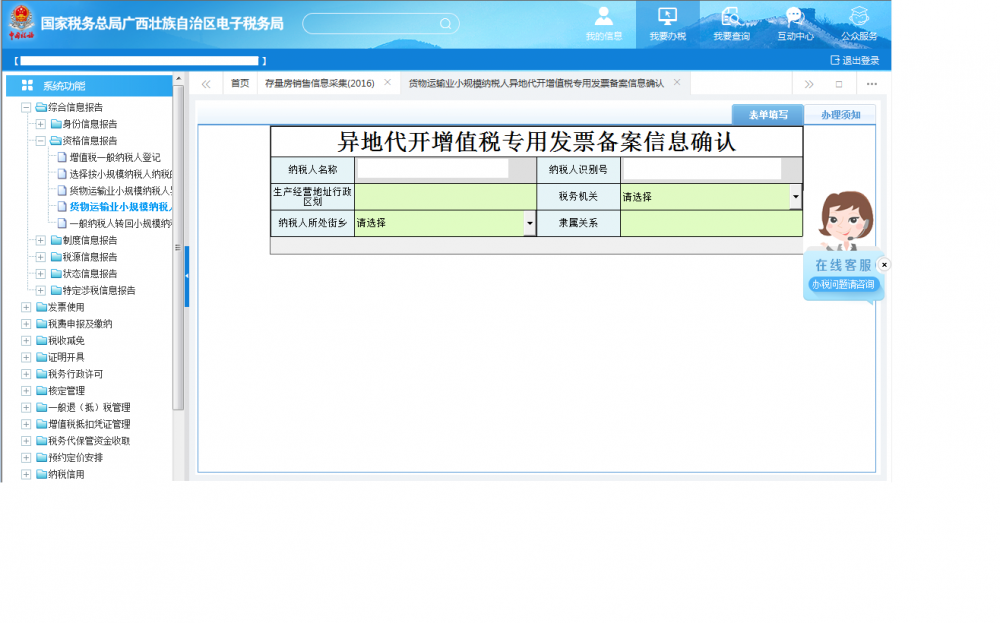This screenshot has height=623, width=1000.
Task: Click the 我要办税 monitor icon
Action: (667, 17)
